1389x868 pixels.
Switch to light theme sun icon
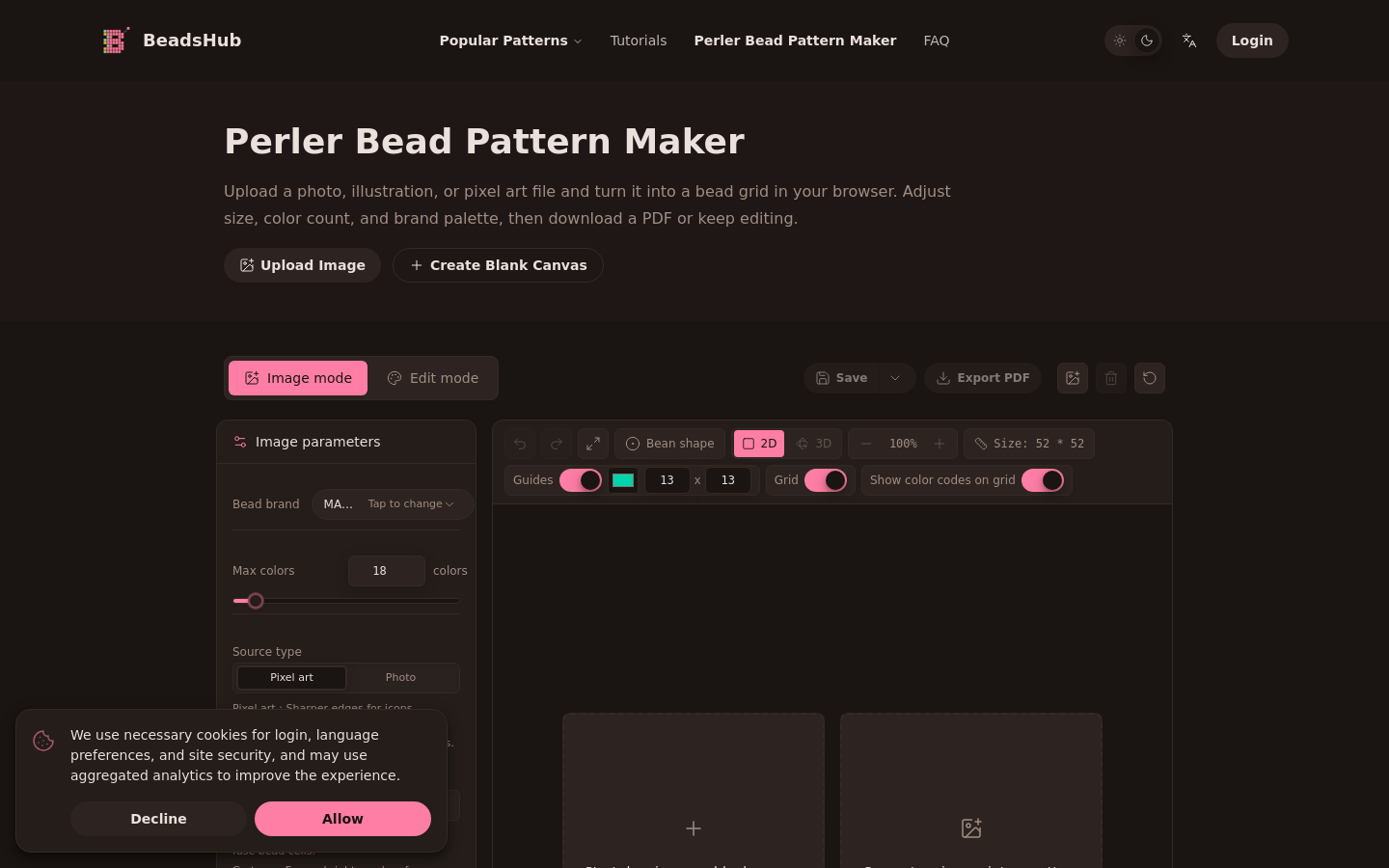(1120, 41)
